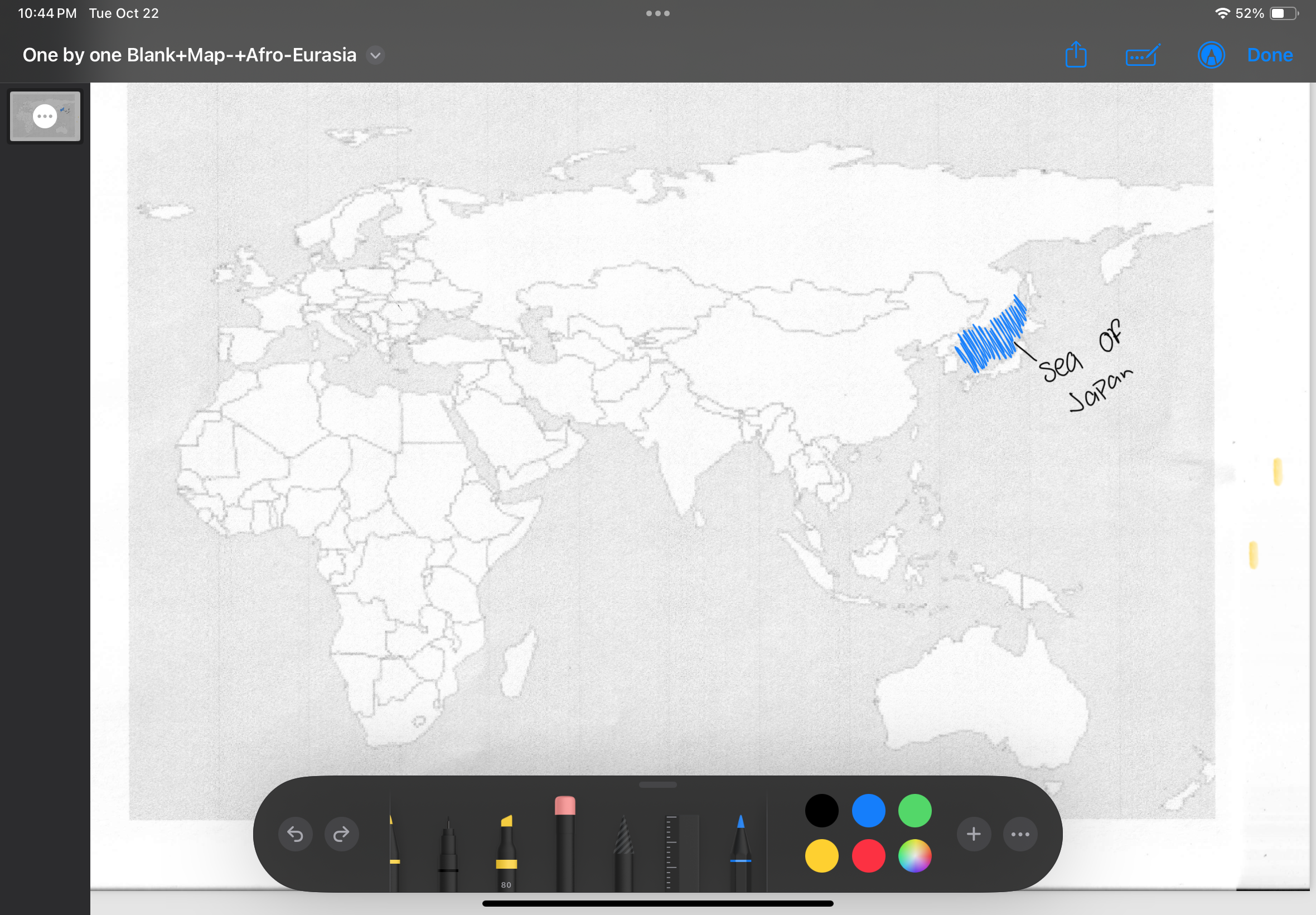Tap the 10:44 PM clock in status bar

click(x=47, y=13)
